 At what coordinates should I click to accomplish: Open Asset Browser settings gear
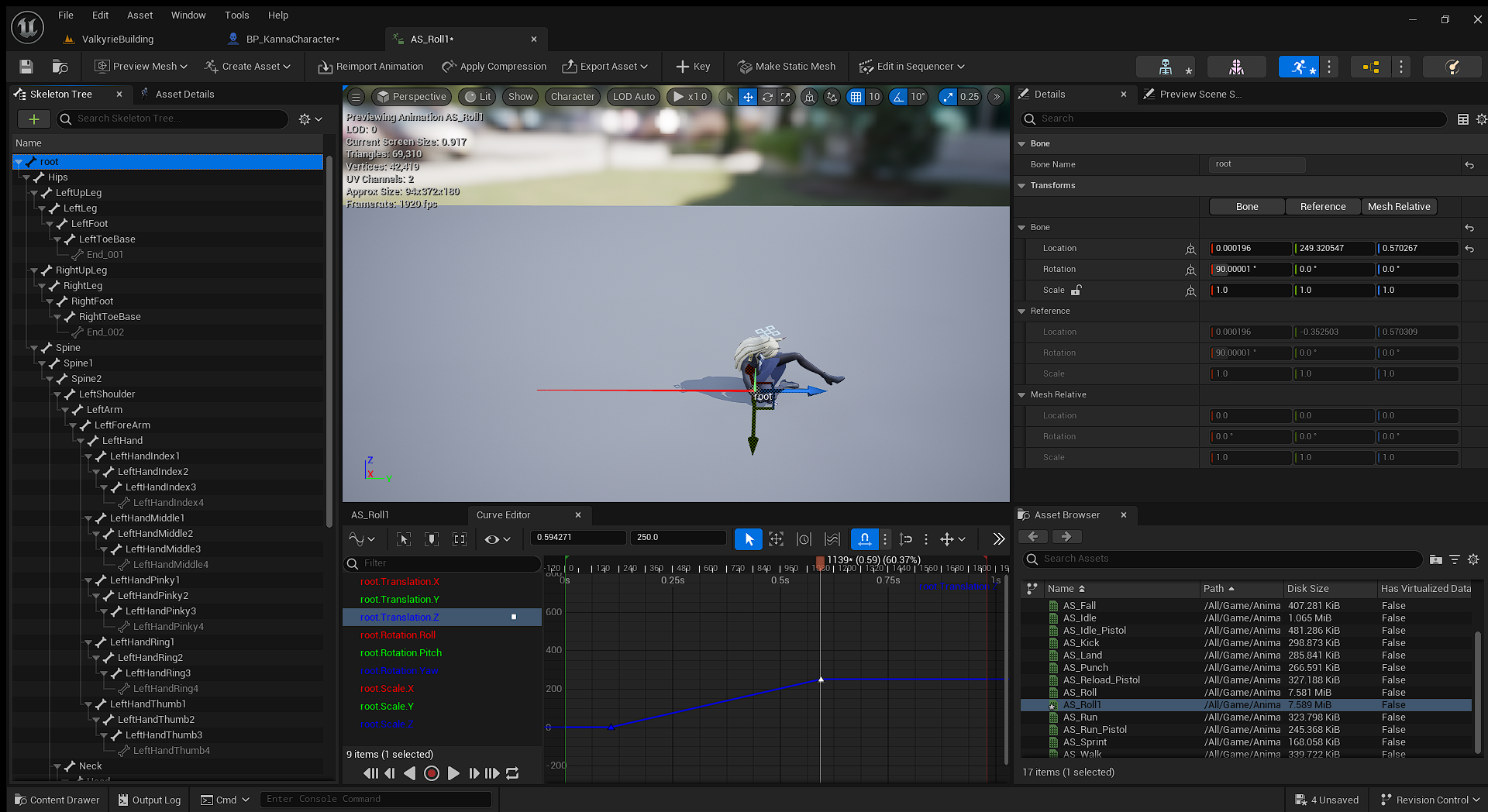pos(1473,559)
